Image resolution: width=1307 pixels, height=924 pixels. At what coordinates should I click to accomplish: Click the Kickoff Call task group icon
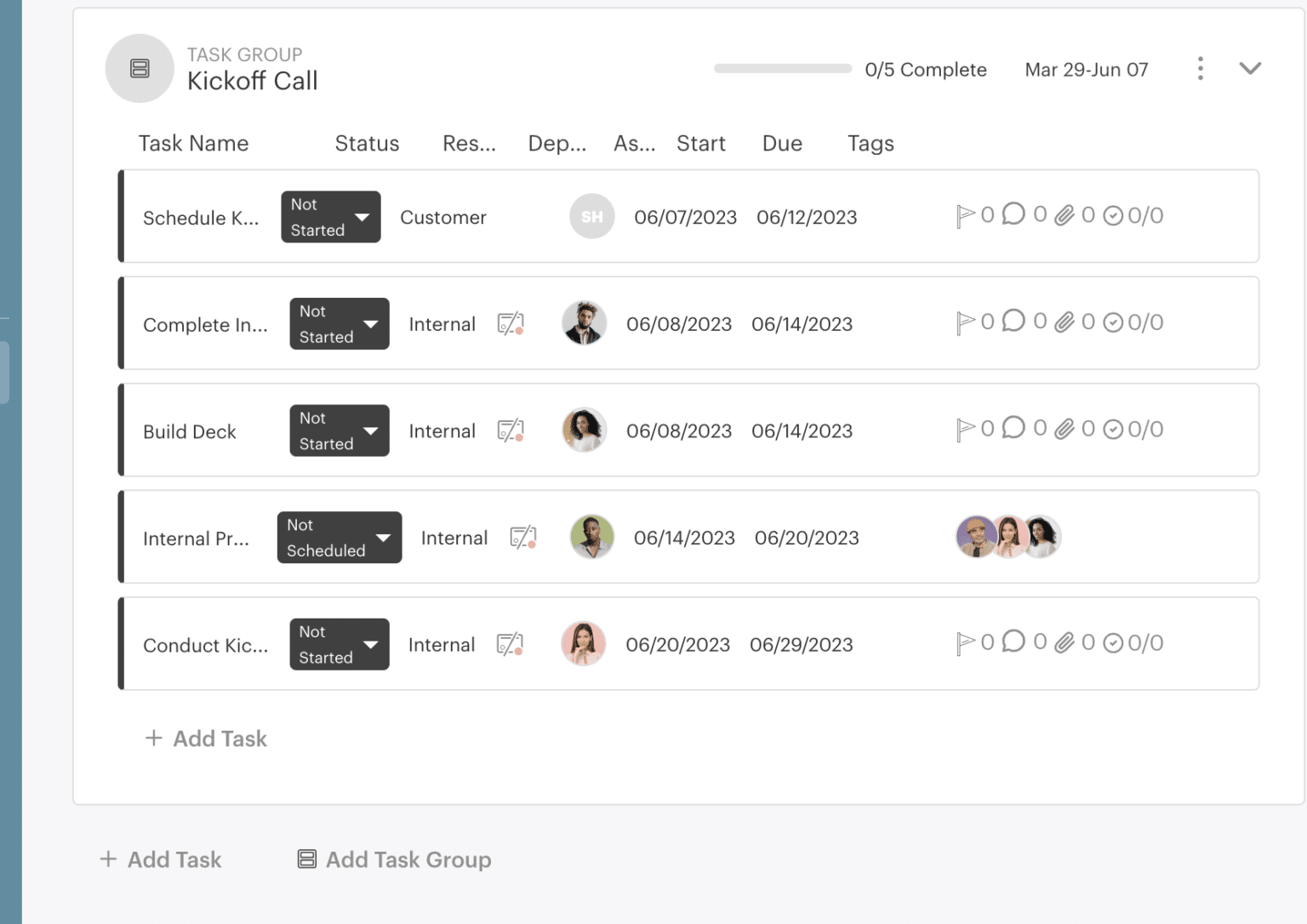click(x=140, y=68)
